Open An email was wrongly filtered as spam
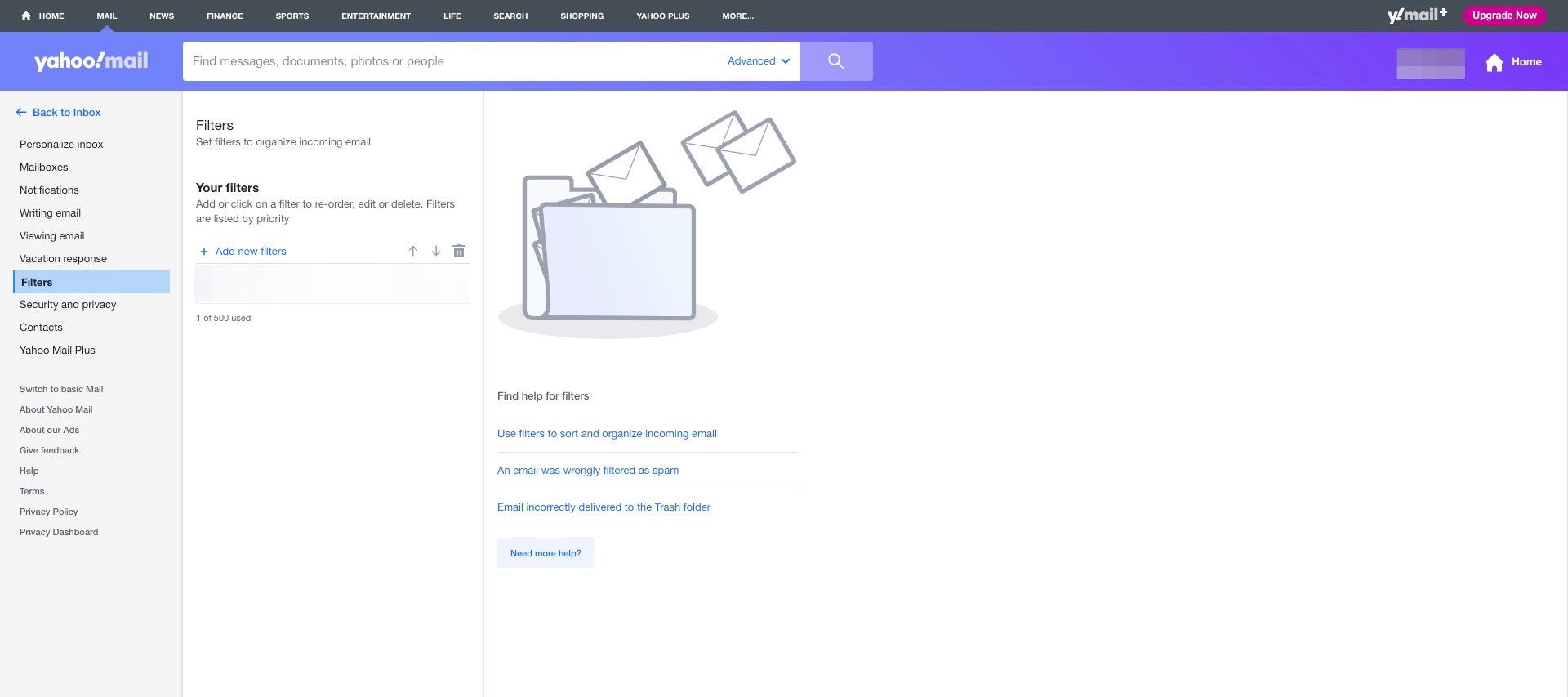The height and width of the screenshot is (697, 1568). click(x=588, y=471)
